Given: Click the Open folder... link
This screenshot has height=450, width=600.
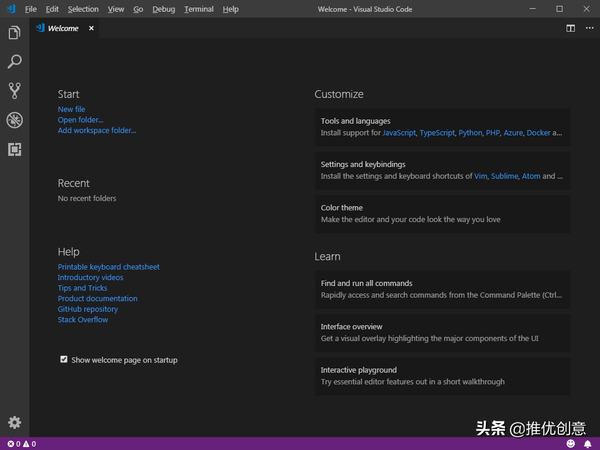Looking at the screenshot, I should [x=80, y=120].
